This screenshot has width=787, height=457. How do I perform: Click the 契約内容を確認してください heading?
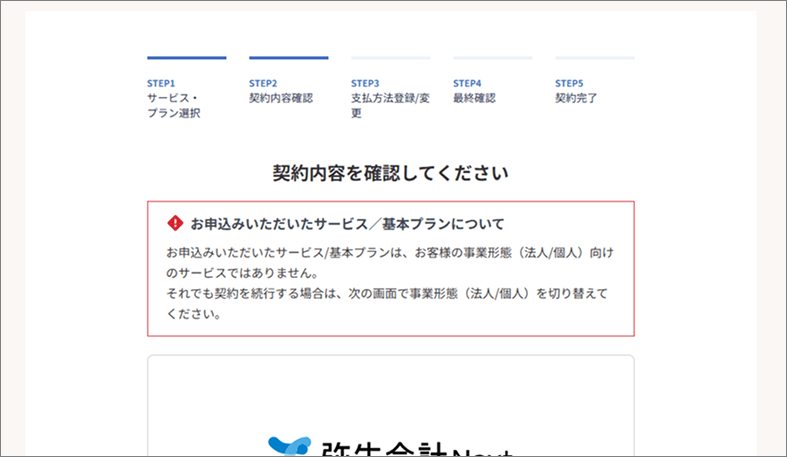pyautogui.click(x=390, y=173)
